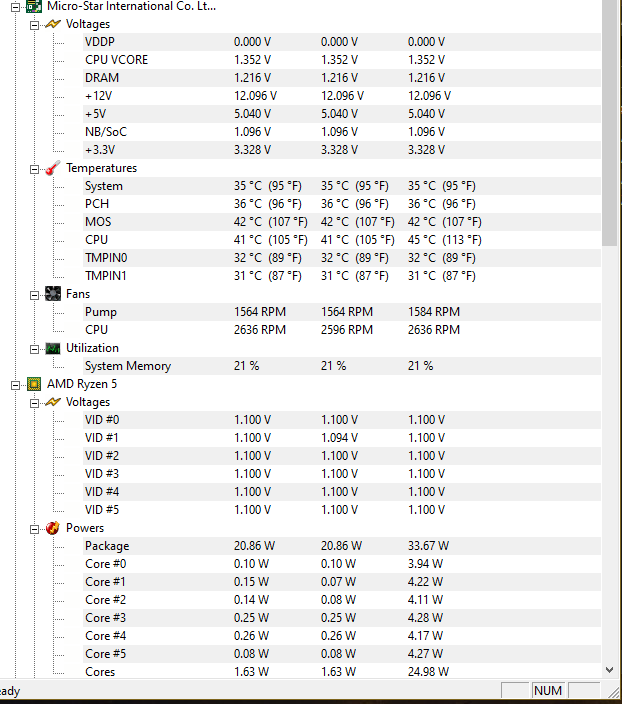This screenshot has height=704, width=622.
Task: Click the Utilization graph icon
Action: pos(53,348)
